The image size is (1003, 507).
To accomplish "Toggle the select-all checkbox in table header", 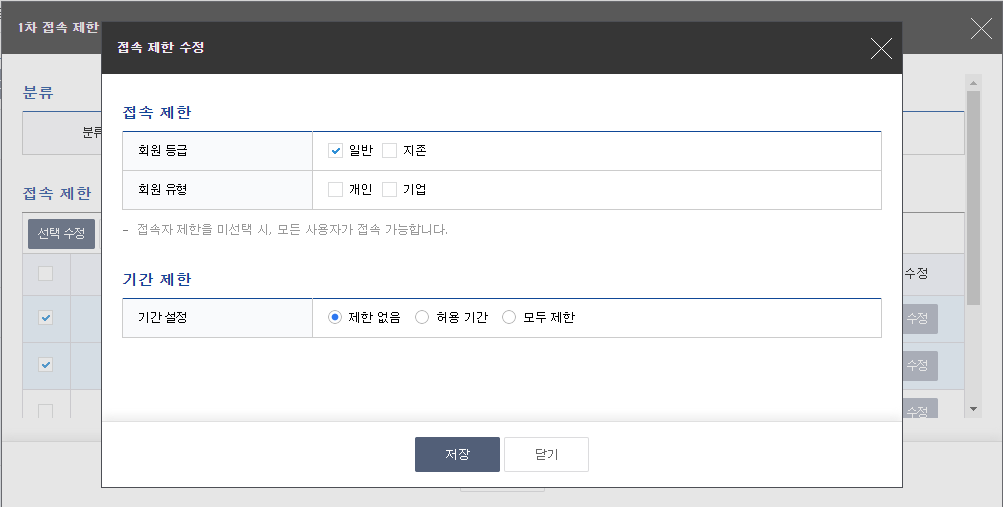I will click(46, 273).
